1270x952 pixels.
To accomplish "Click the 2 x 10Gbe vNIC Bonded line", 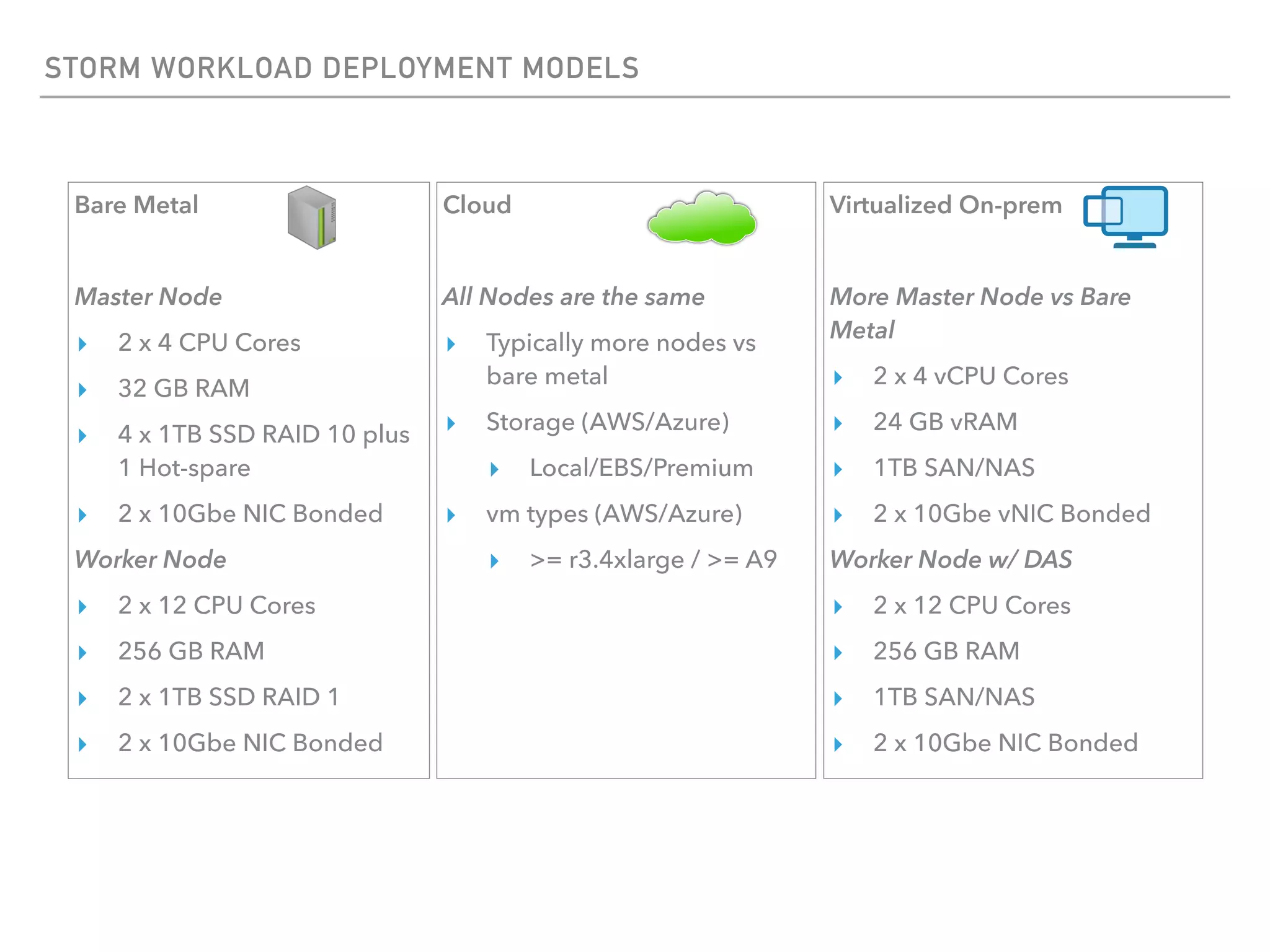I will [x=1011, y=514].
